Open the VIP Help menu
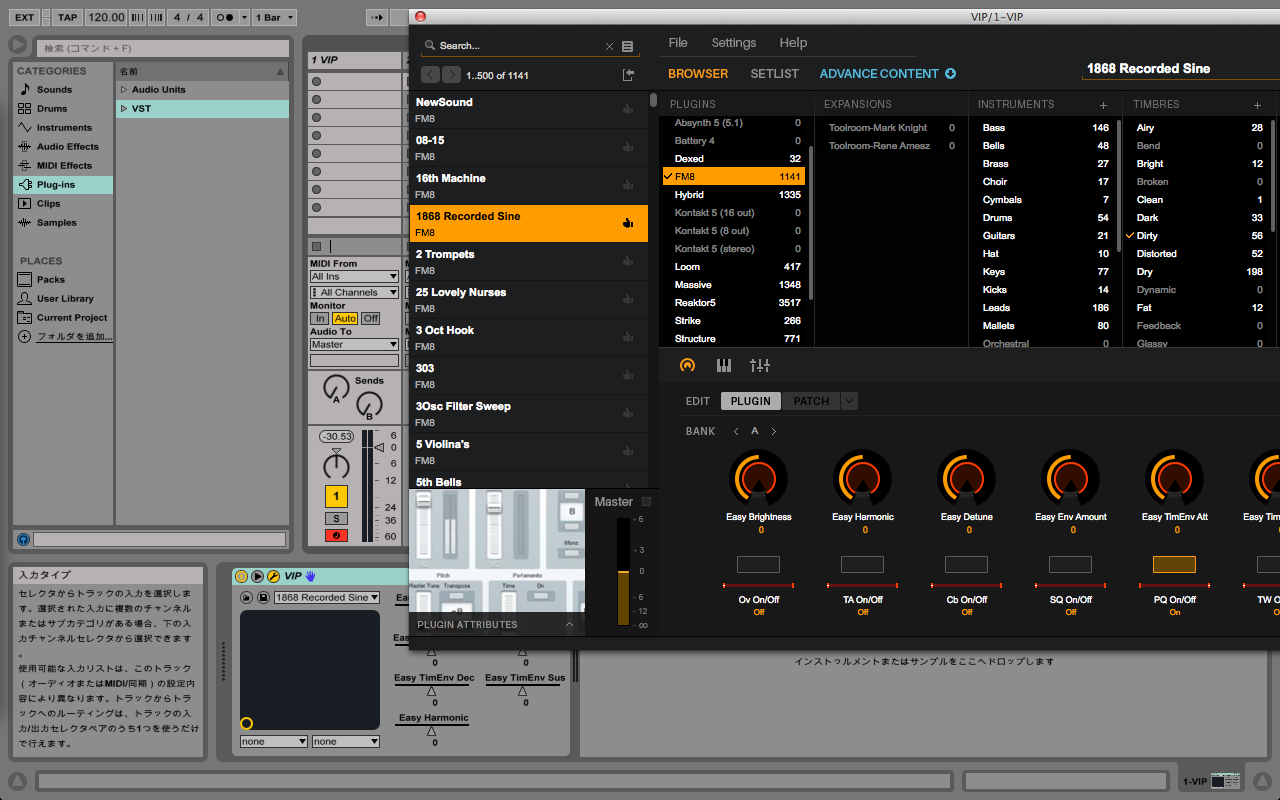Viewport: 1280px width, 800px height. coord(793,43)
